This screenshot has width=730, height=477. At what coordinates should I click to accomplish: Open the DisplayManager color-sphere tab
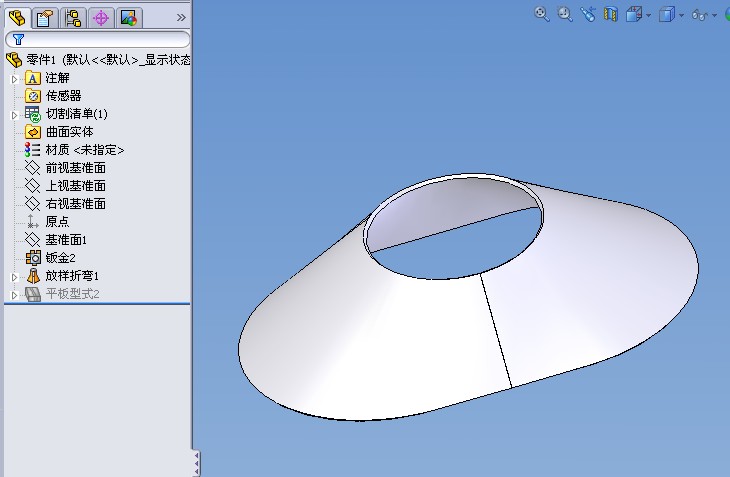click(x=129, y=19)
